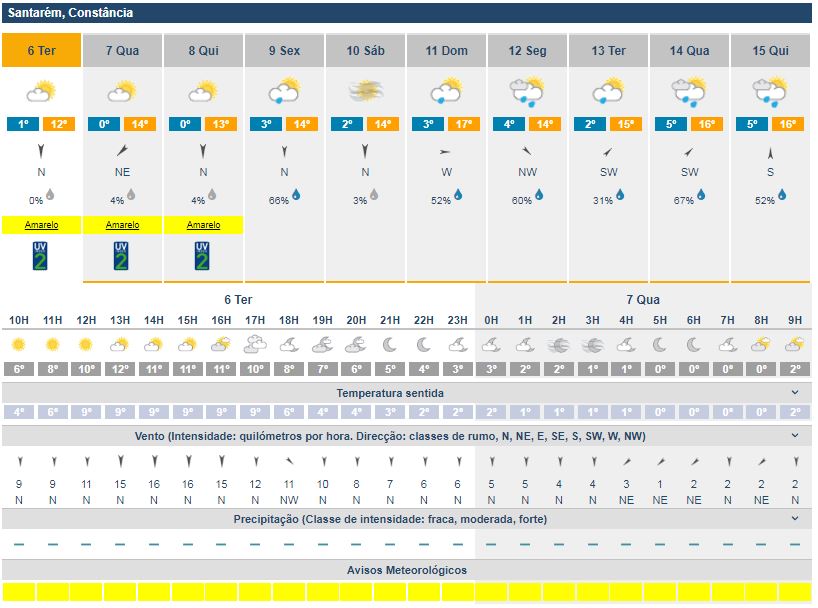The width and height of the screenshot is (818, 608).
Task: Click the 12° temperature box at 13H
Action: point(120,369)
